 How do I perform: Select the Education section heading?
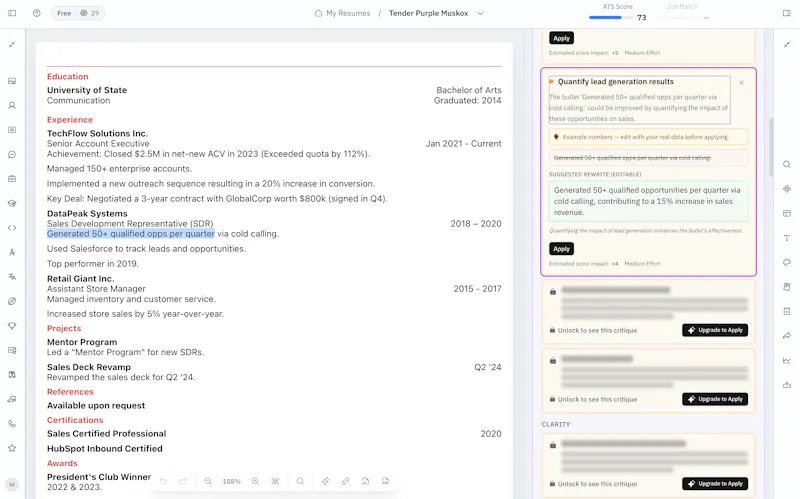(x=67, y=77)
